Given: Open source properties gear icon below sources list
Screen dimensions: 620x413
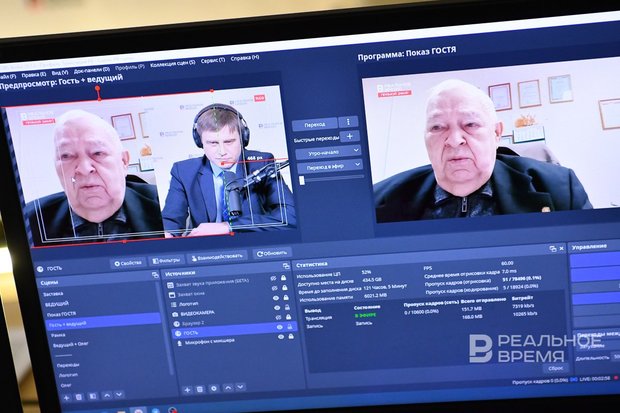Looking at the screenshot, I should pos(212,388).
